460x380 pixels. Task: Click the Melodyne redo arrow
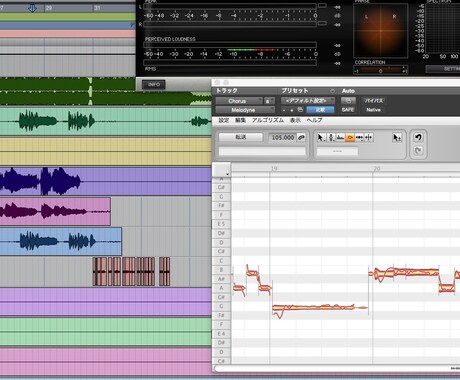(x=418, y=151)
